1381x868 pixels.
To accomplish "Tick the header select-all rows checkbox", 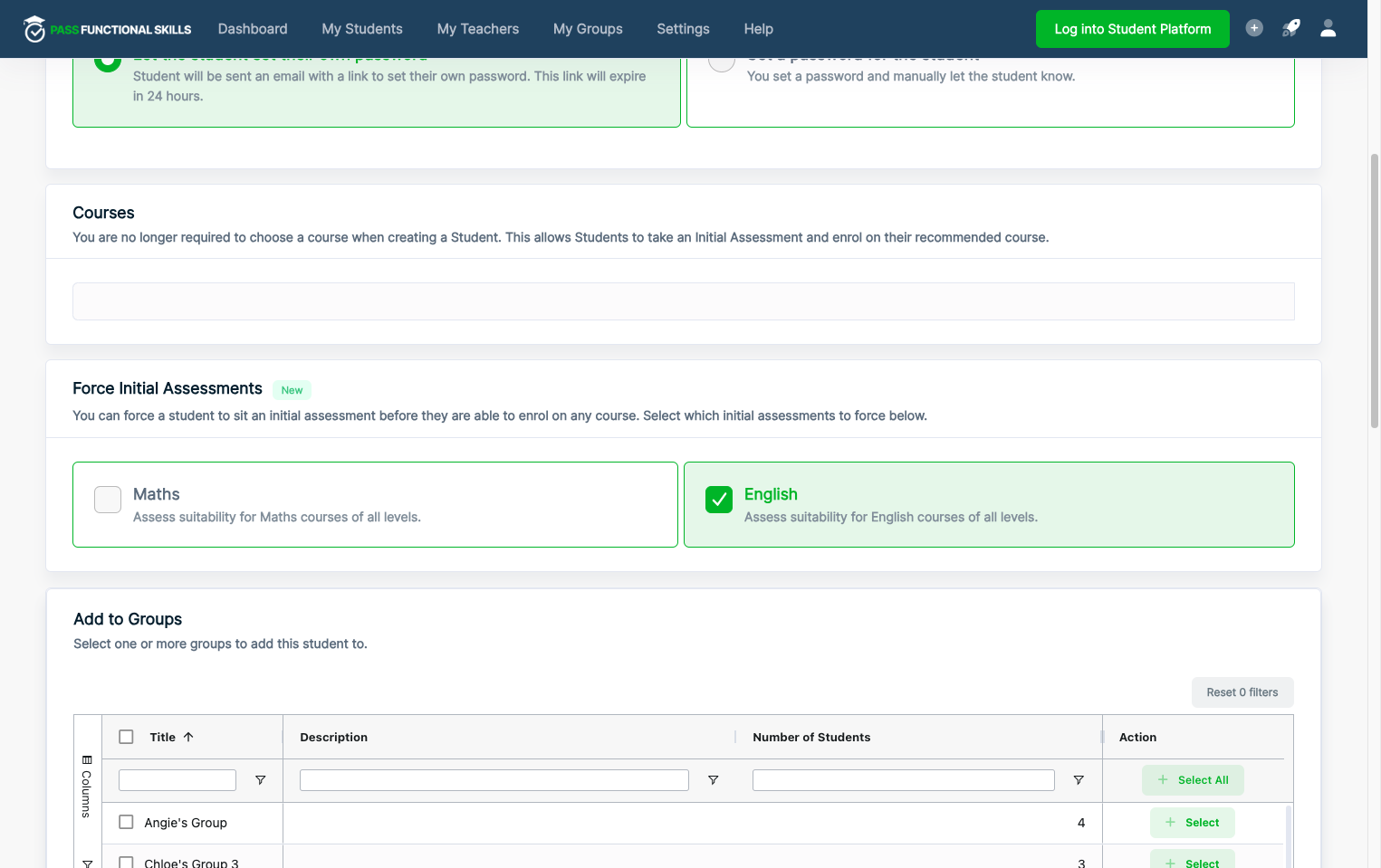I will click(x=127, y=737).
